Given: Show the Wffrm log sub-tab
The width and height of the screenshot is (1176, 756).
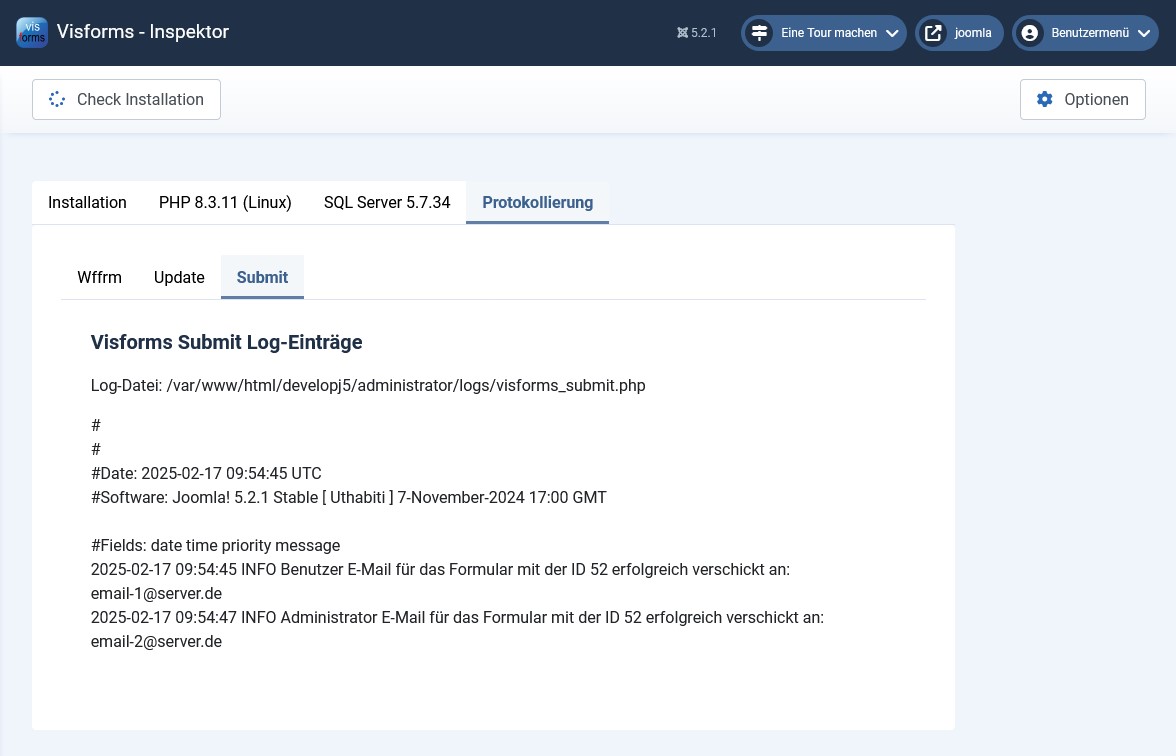Looking at the screenshot, I should point(99,277).
